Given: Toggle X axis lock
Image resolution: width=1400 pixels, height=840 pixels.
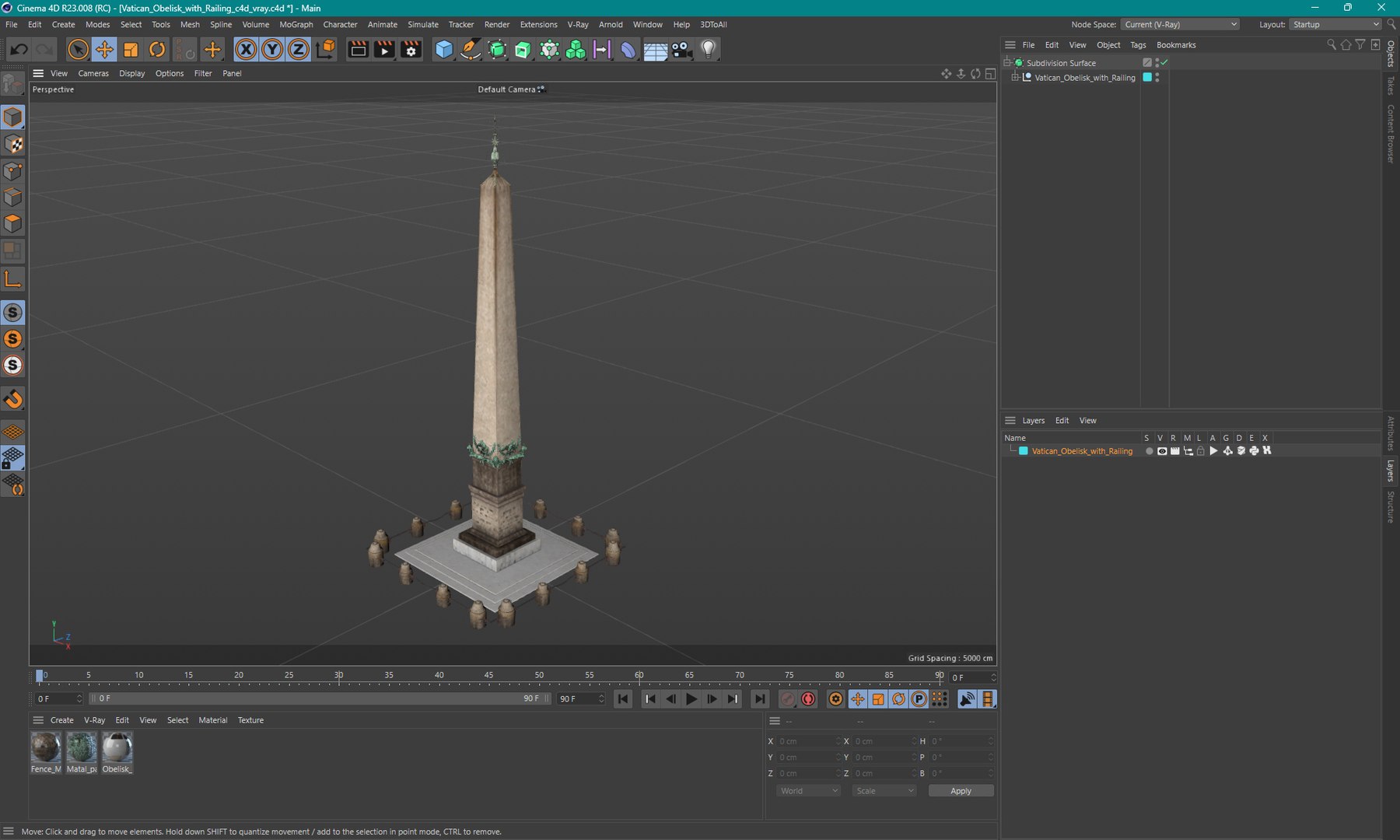Looking at the screenshot, I should tap(246, 50).
